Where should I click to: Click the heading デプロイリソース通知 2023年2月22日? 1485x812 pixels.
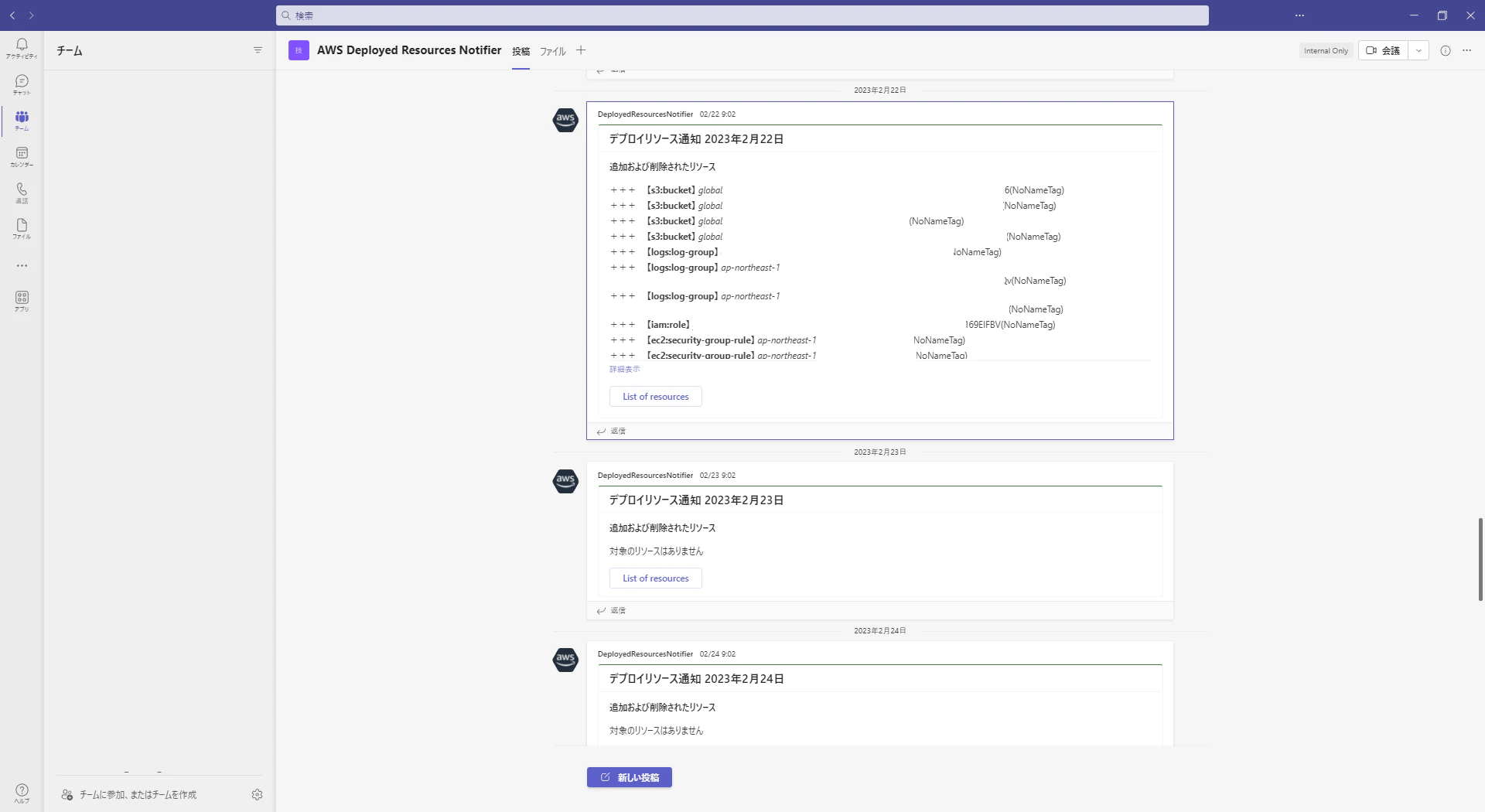(x=696, y=139)
